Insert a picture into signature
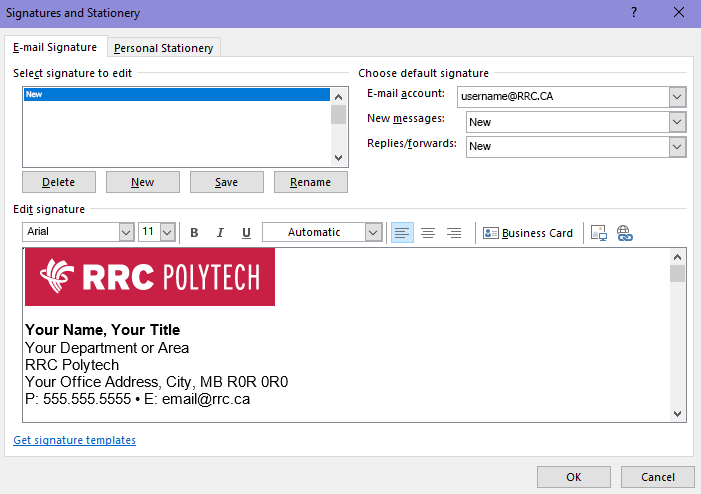Viewport: 701px width, 494px height. pyautogui.click(x=599, y=233)
